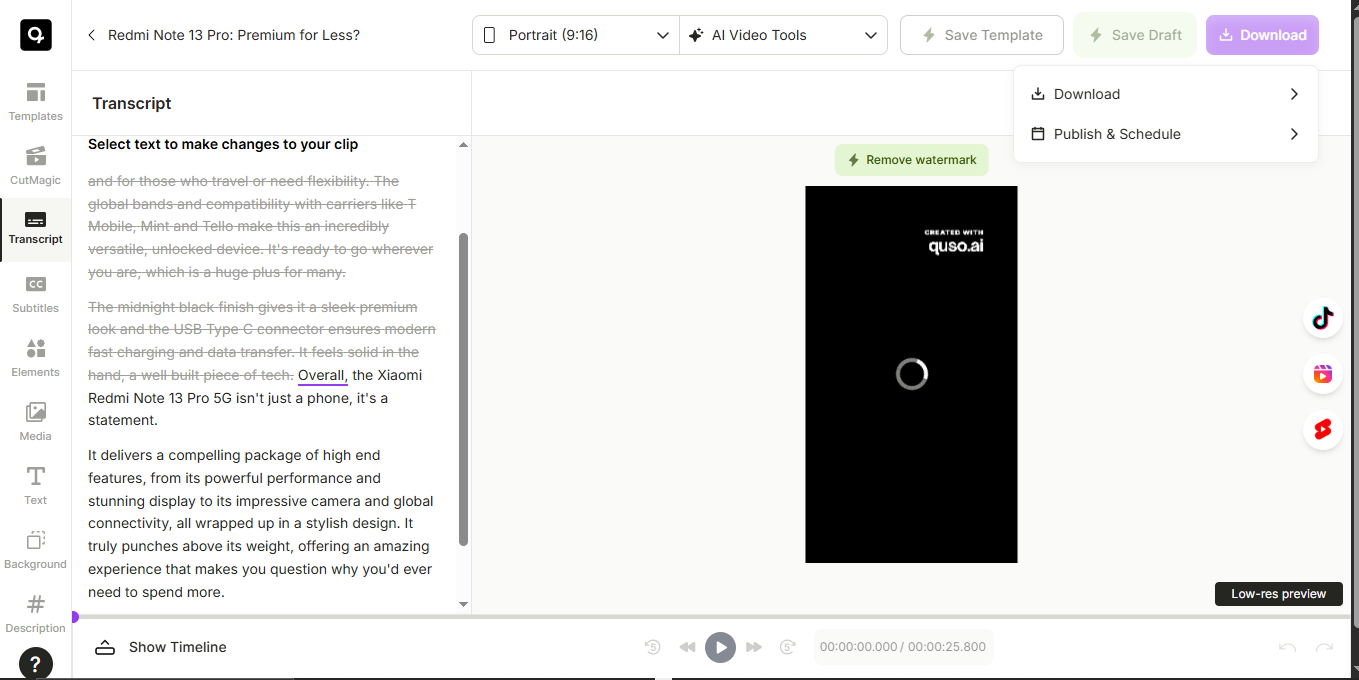Screen dimensions: 1359x680
Task: Open the Description panel
Action: [36, 614]
